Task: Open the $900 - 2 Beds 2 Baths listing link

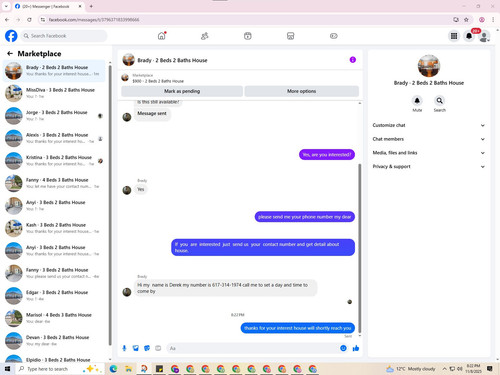Action: click(158, 81)
